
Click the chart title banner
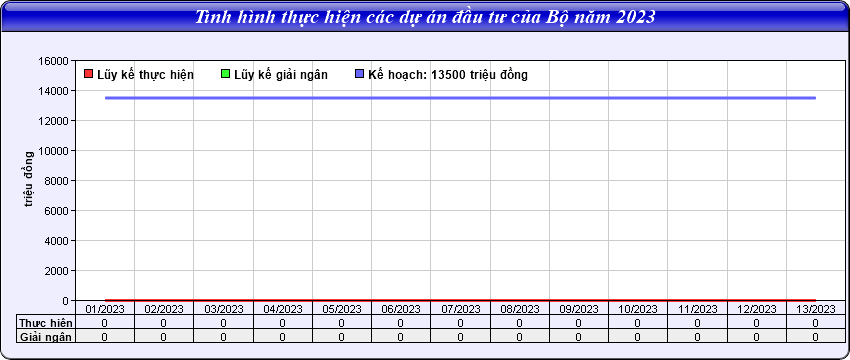tap(425, 16)
